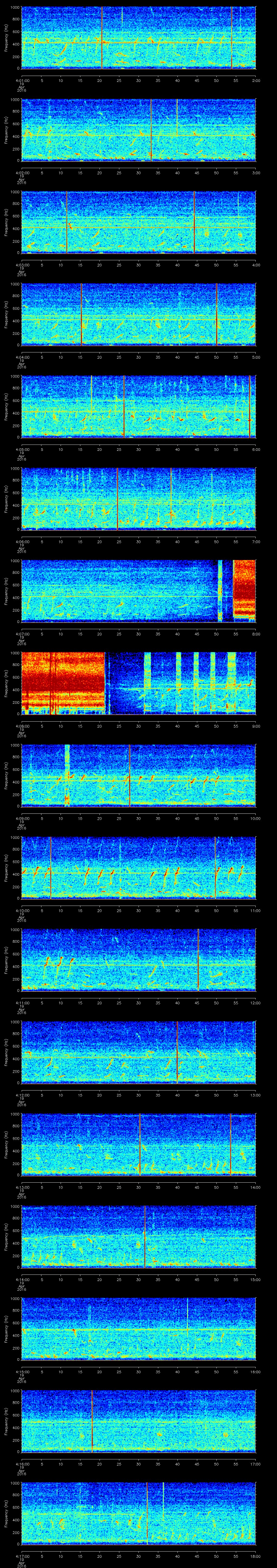Click the "12:00" end time label
Screen dimensions: 277x1568
(255, 1003)
